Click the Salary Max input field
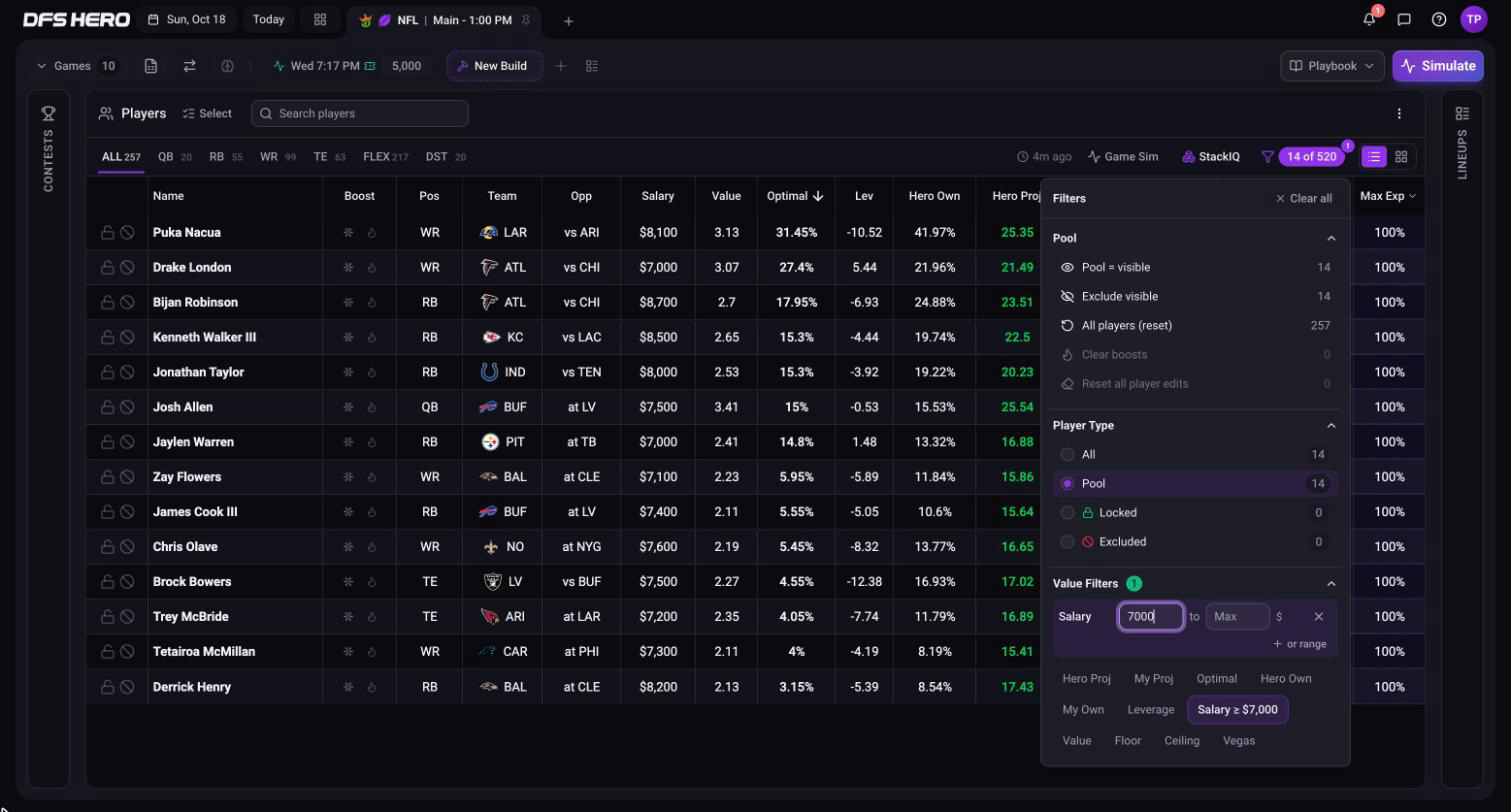The image size is (1511, 812). (1238, 616)
